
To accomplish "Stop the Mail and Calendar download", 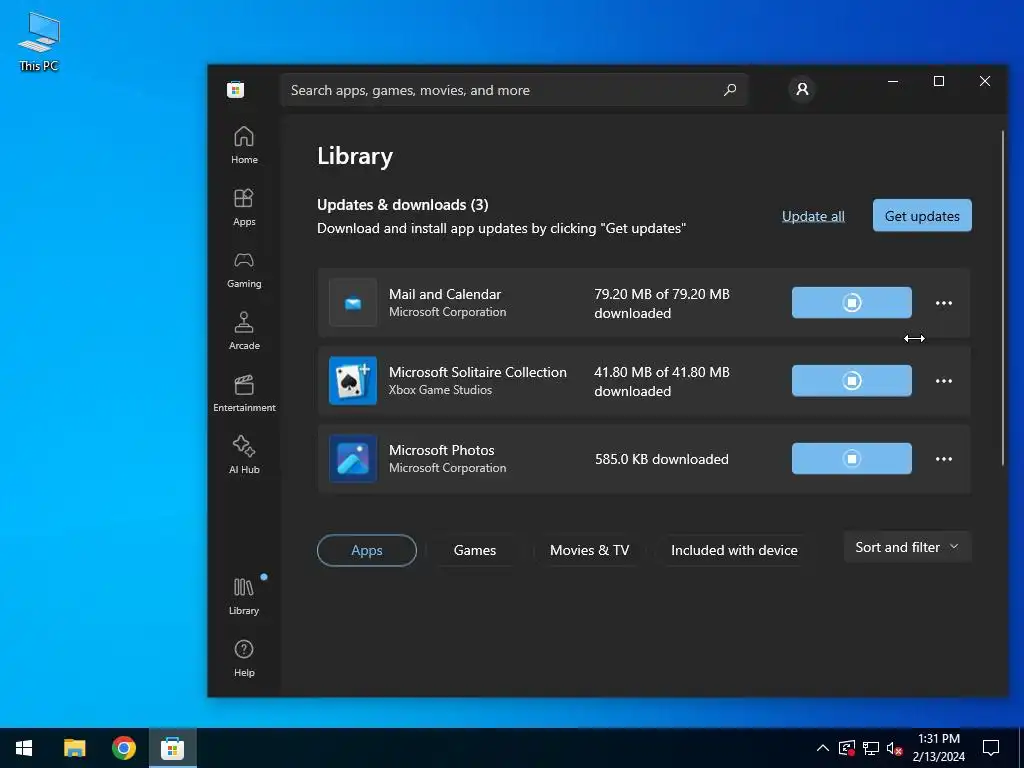I will 852,303.
